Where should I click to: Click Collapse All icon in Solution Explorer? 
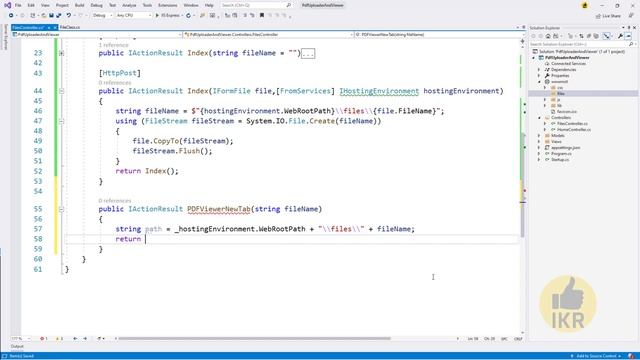[x=589, y=36]
